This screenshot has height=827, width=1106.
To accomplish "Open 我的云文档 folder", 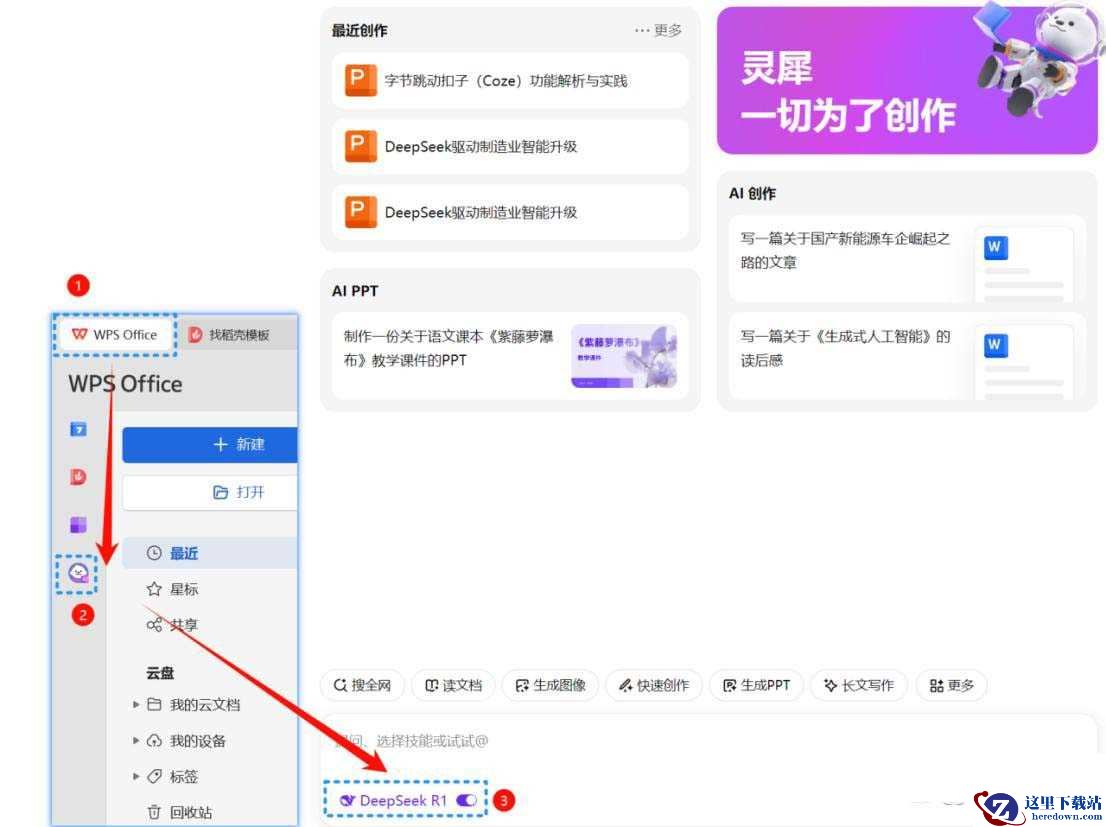I will pos(204,705).
